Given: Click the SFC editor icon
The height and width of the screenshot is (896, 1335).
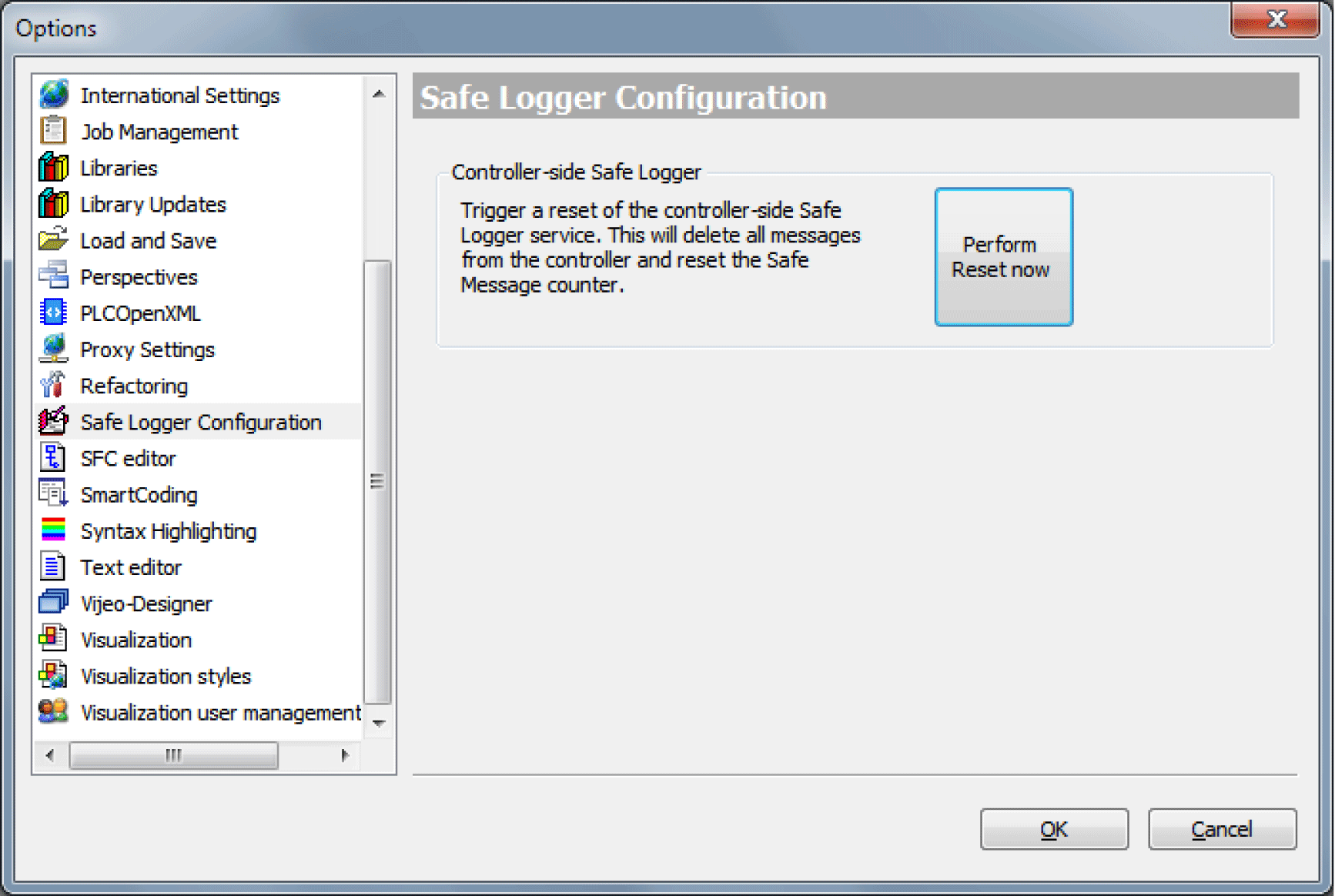Looking at the screenshot, I should [x=52, y=457].
